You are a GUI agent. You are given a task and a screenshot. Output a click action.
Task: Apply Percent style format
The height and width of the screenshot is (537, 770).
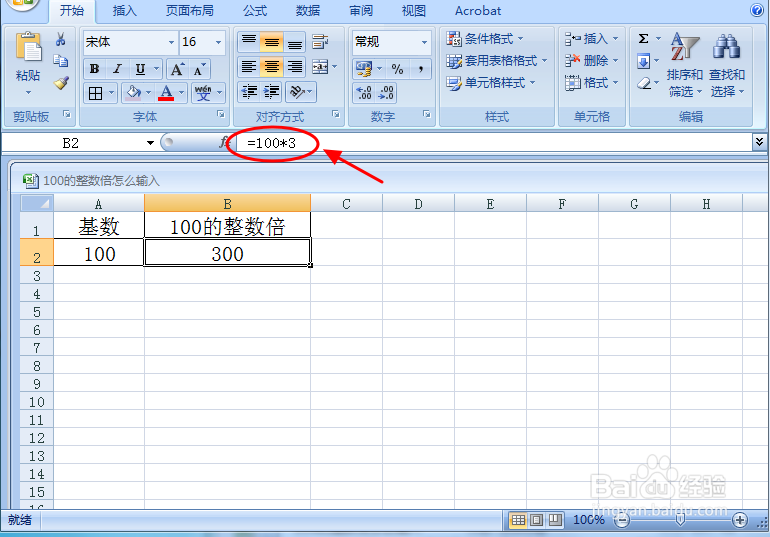(x=397, y=69)
